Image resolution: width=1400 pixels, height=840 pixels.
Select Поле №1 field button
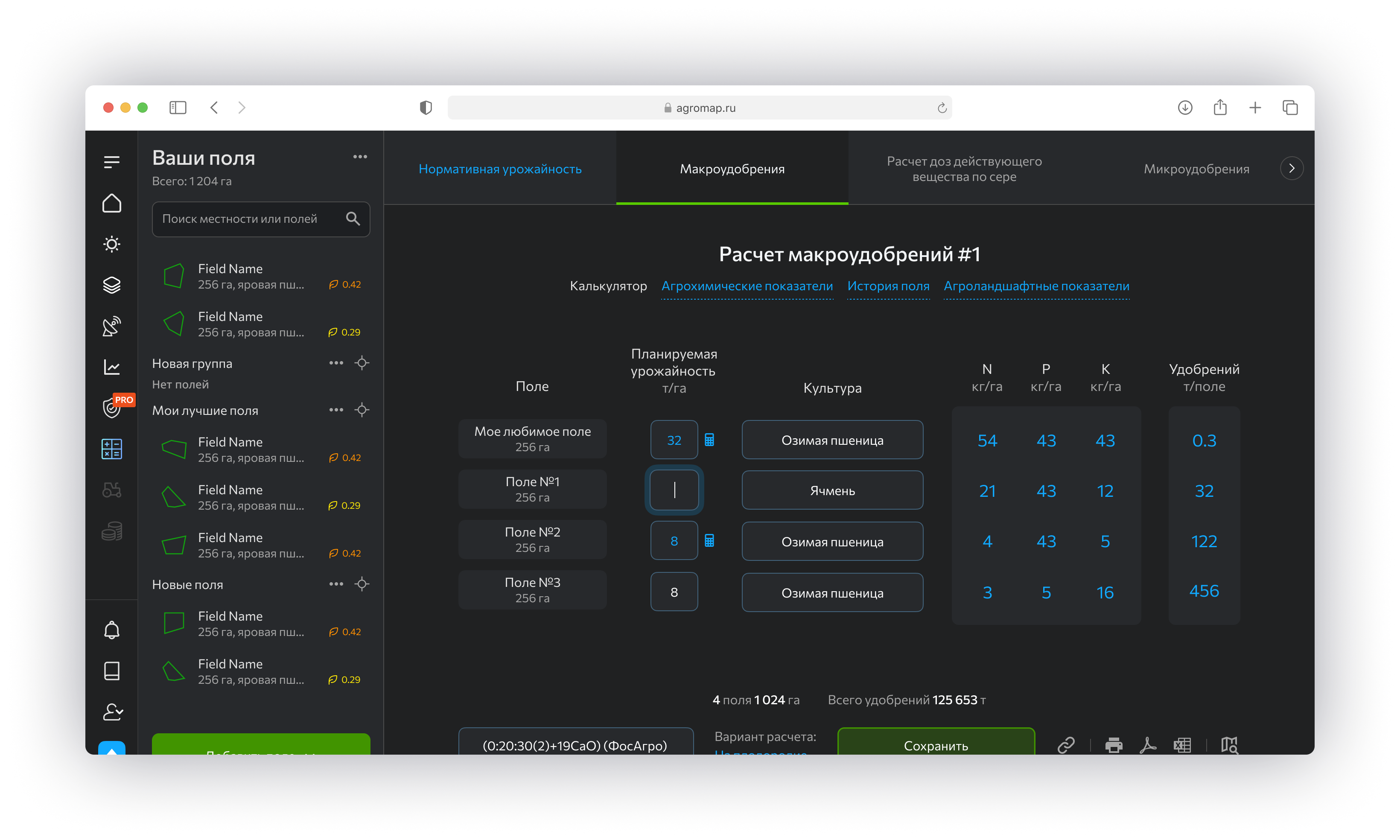533,489
